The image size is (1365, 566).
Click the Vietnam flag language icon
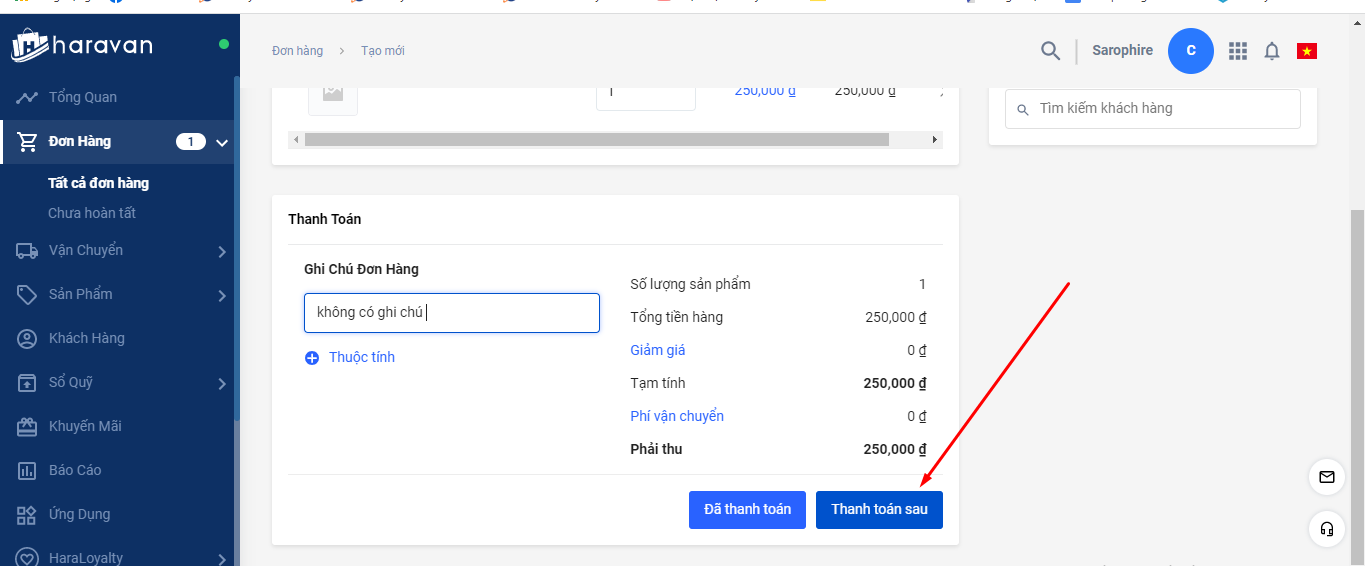click(x=1307, y=51)
